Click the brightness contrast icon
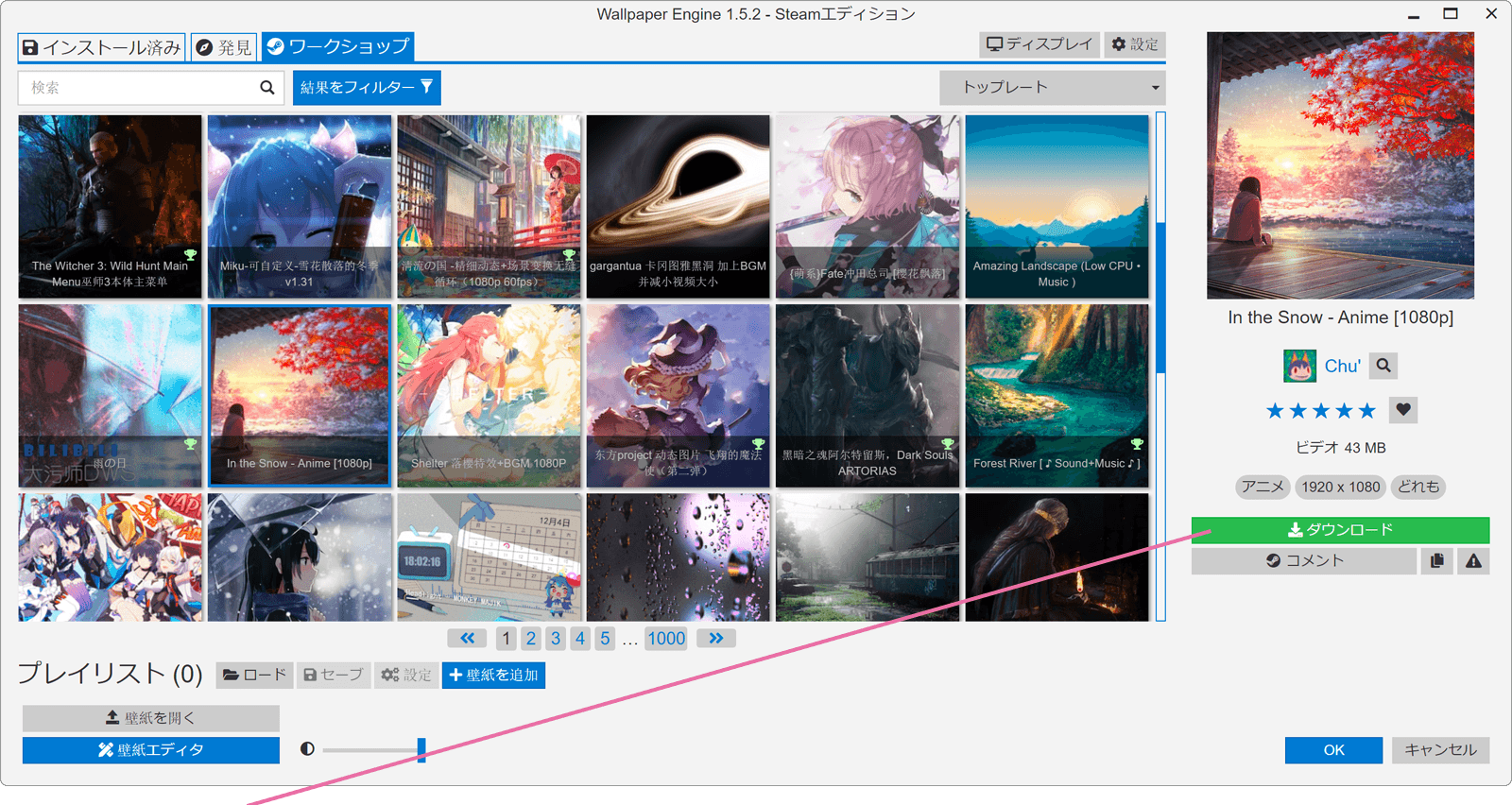Screen dimensions: 1512x805 pos(307,749)
